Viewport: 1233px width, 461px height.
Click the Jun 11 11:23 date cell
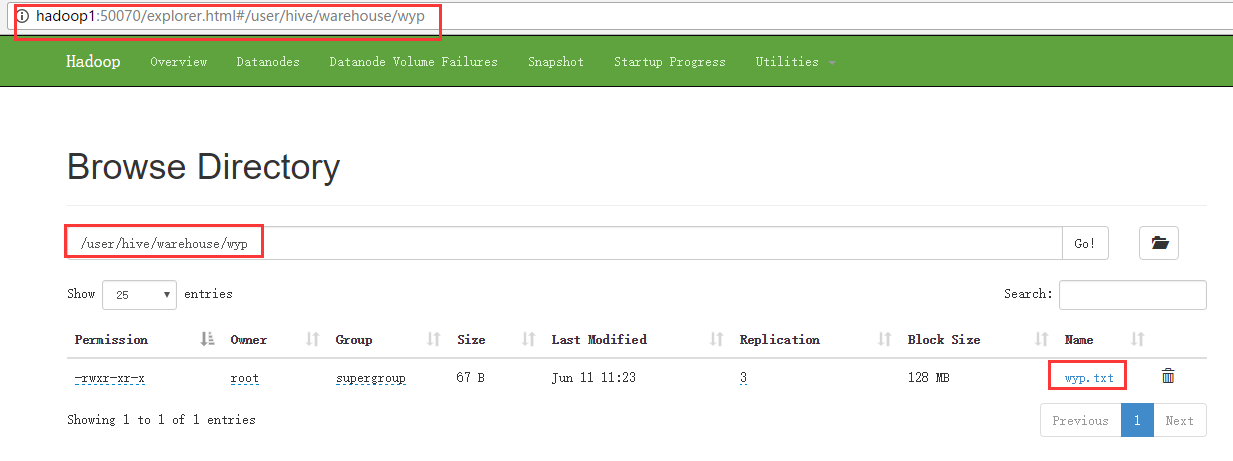pos(594,378)
